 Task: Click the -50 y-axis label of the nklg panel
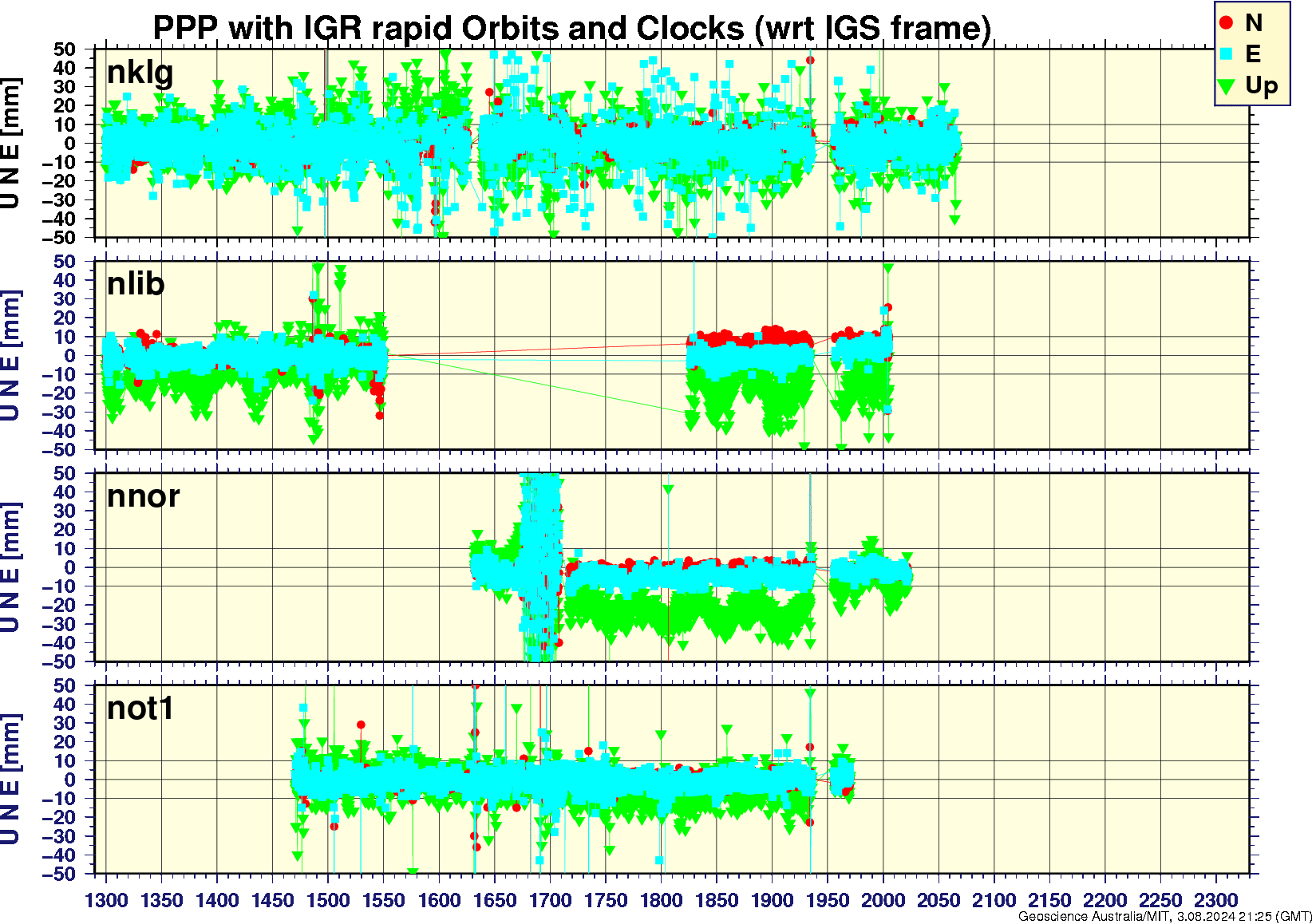(x=61, y=238)
